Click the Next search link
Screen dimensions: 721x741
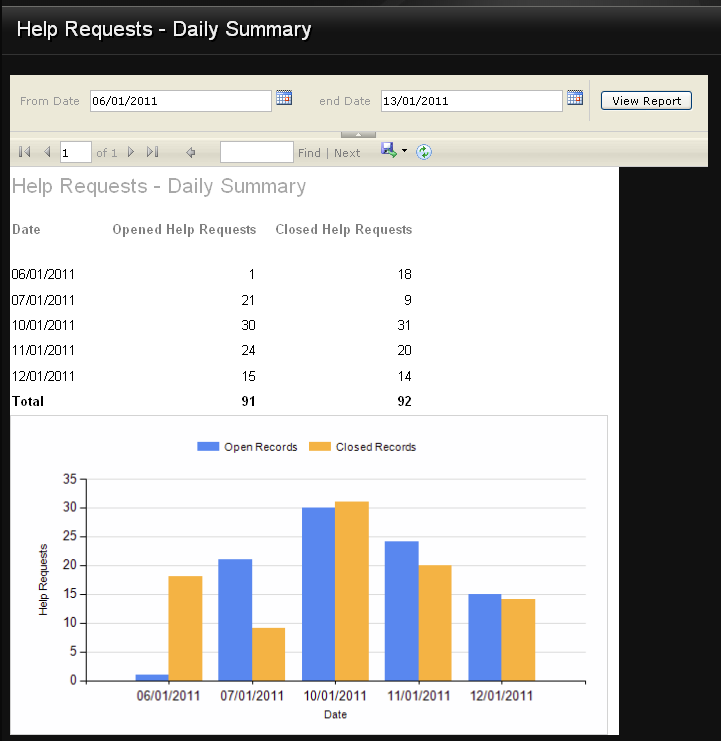347,153
